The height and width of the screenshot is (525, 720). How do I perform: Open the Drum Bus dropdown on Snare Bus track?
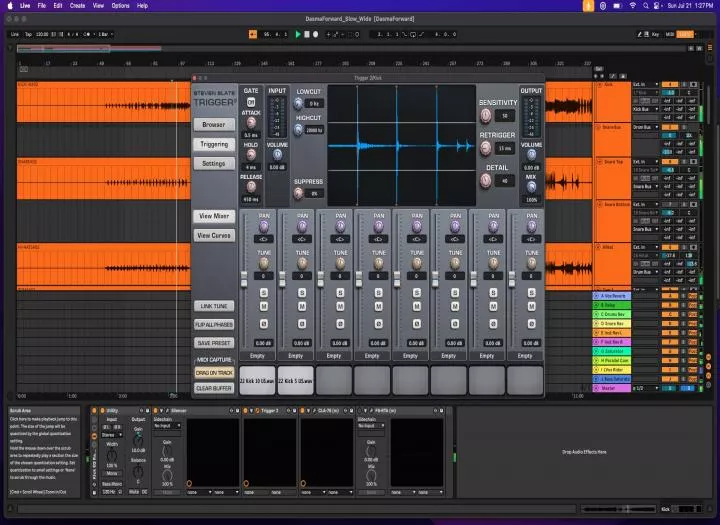point(646,127)
